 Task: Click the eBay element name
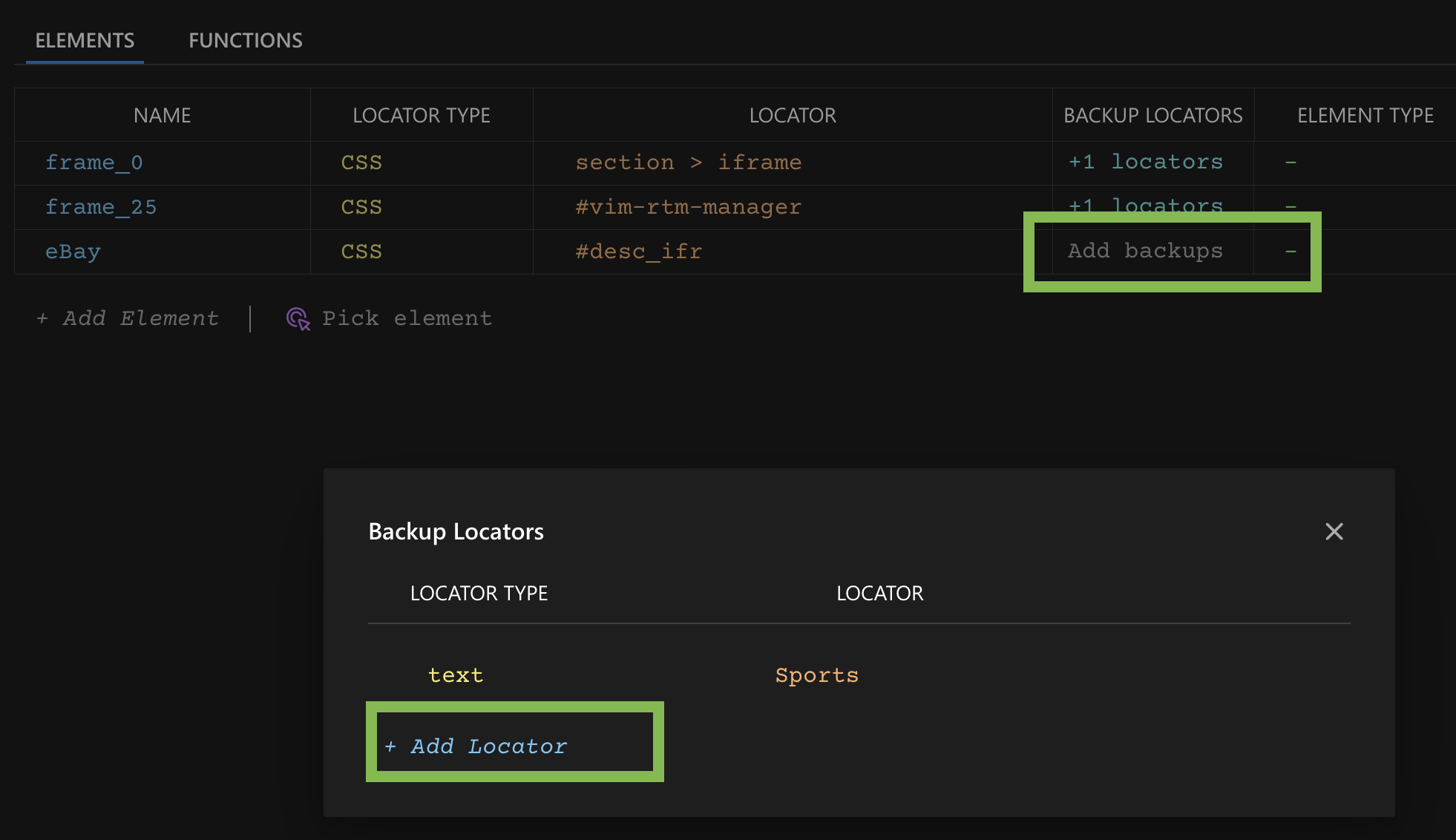pos(73,252)
